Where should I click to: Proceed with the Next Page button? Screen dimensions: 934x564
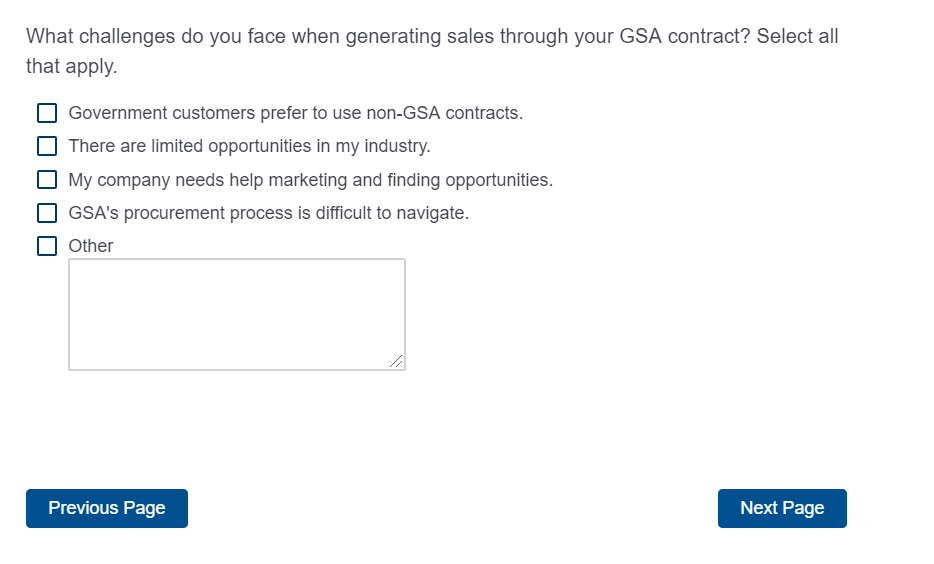[782, 508]
